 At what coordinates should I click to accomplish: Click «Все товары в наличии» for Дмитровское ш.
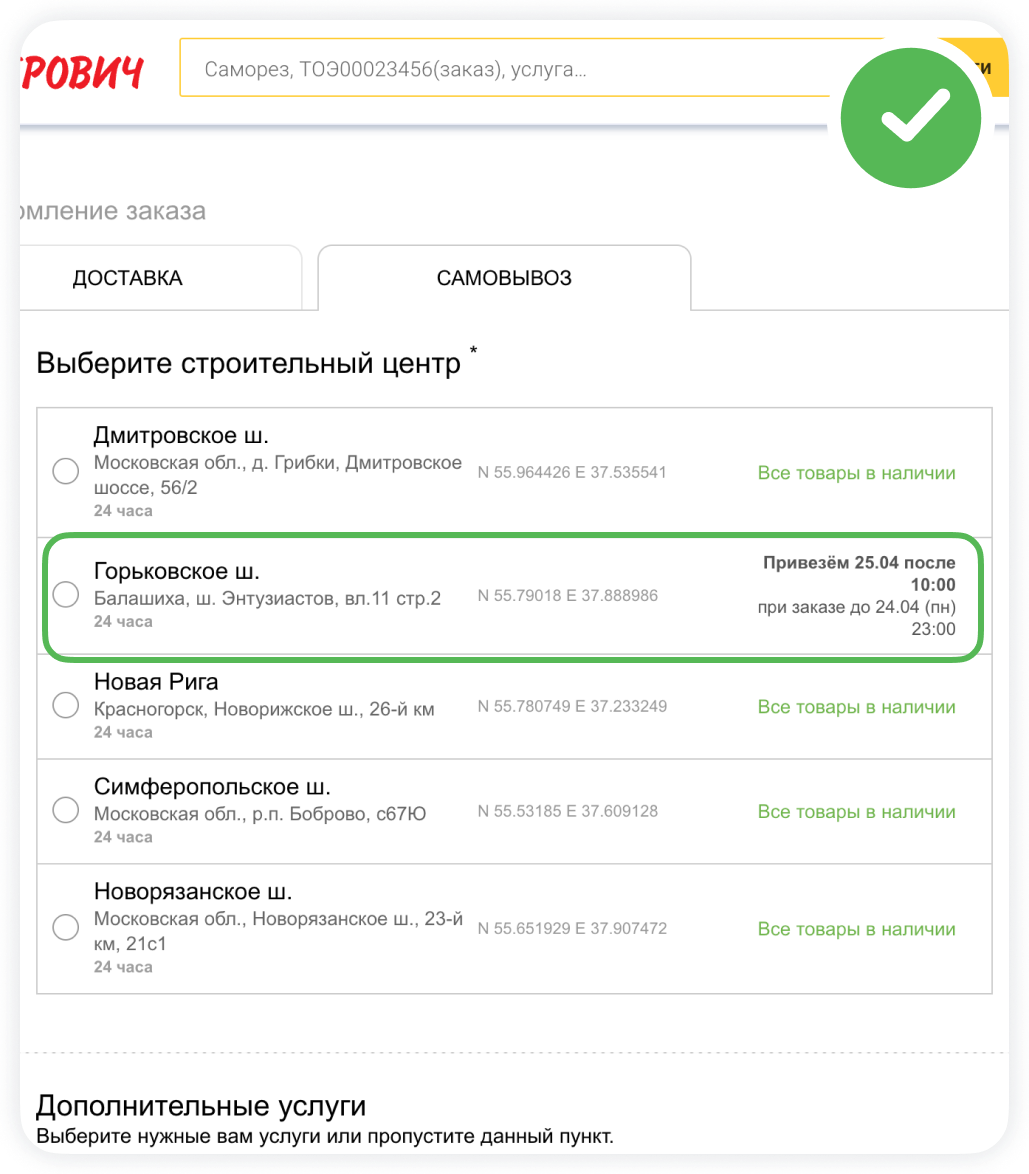857,472
